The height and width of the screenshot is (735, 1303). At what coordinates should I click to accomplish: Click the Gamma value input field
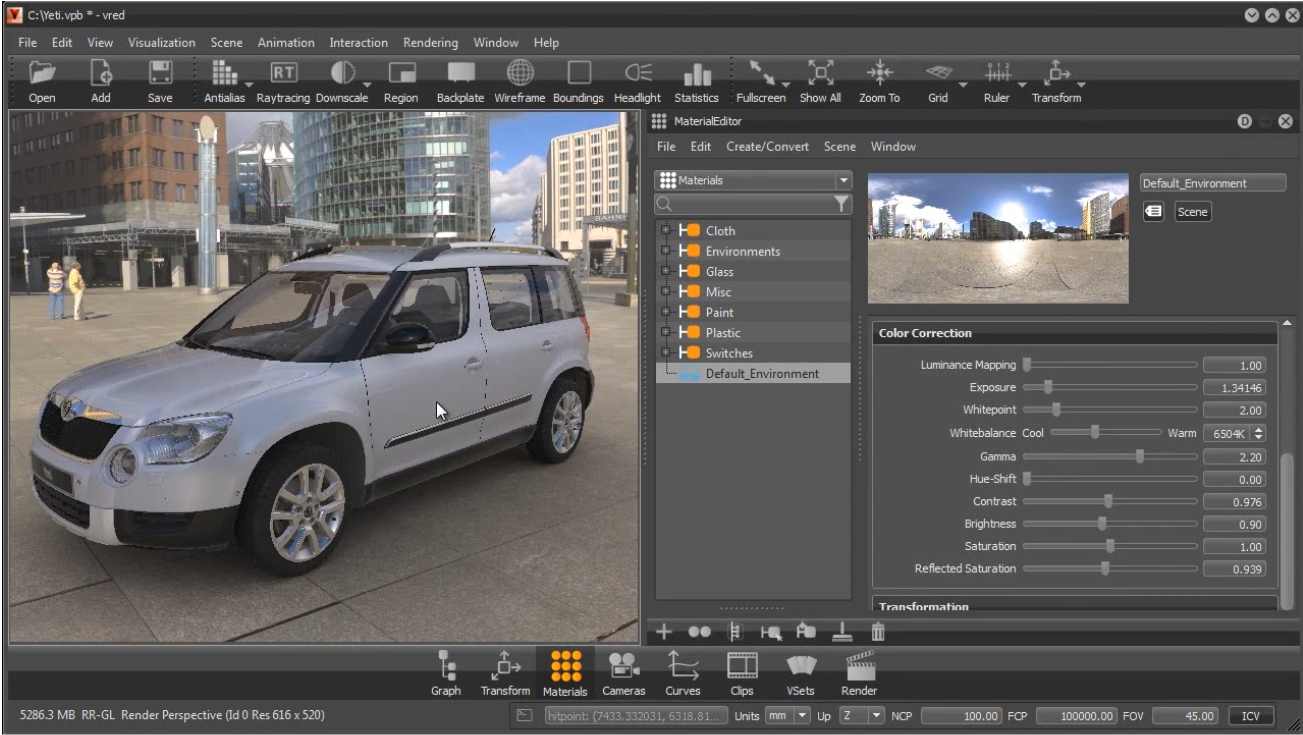pyautogui.click(x=1234, y=456)
